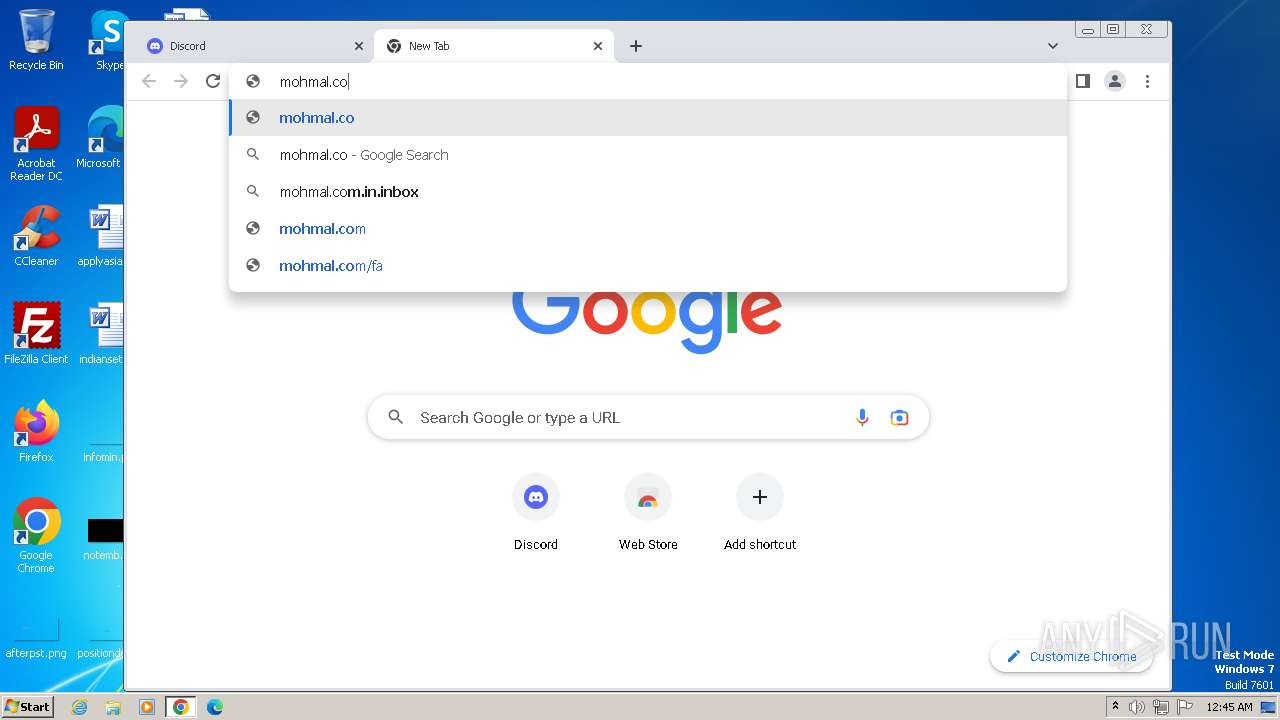The image size is (1280, 720).
Task: Go back using Chrome's back arrow
Action: pos(149,81)
